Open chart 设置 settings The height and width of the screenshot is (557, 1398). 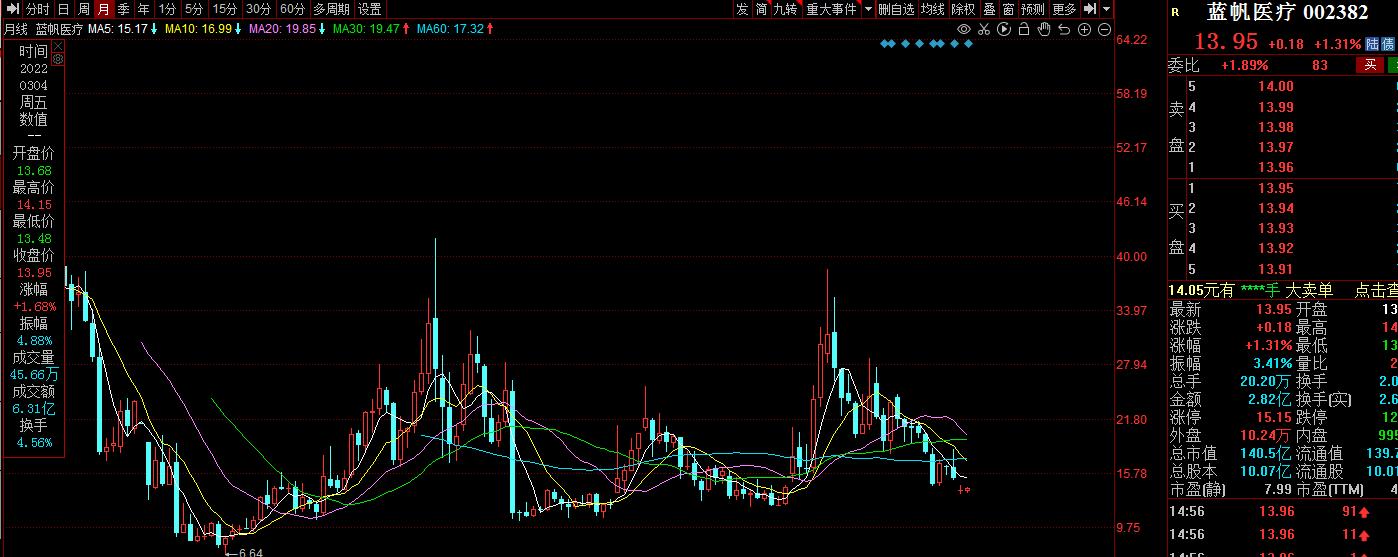coord(369,9)
